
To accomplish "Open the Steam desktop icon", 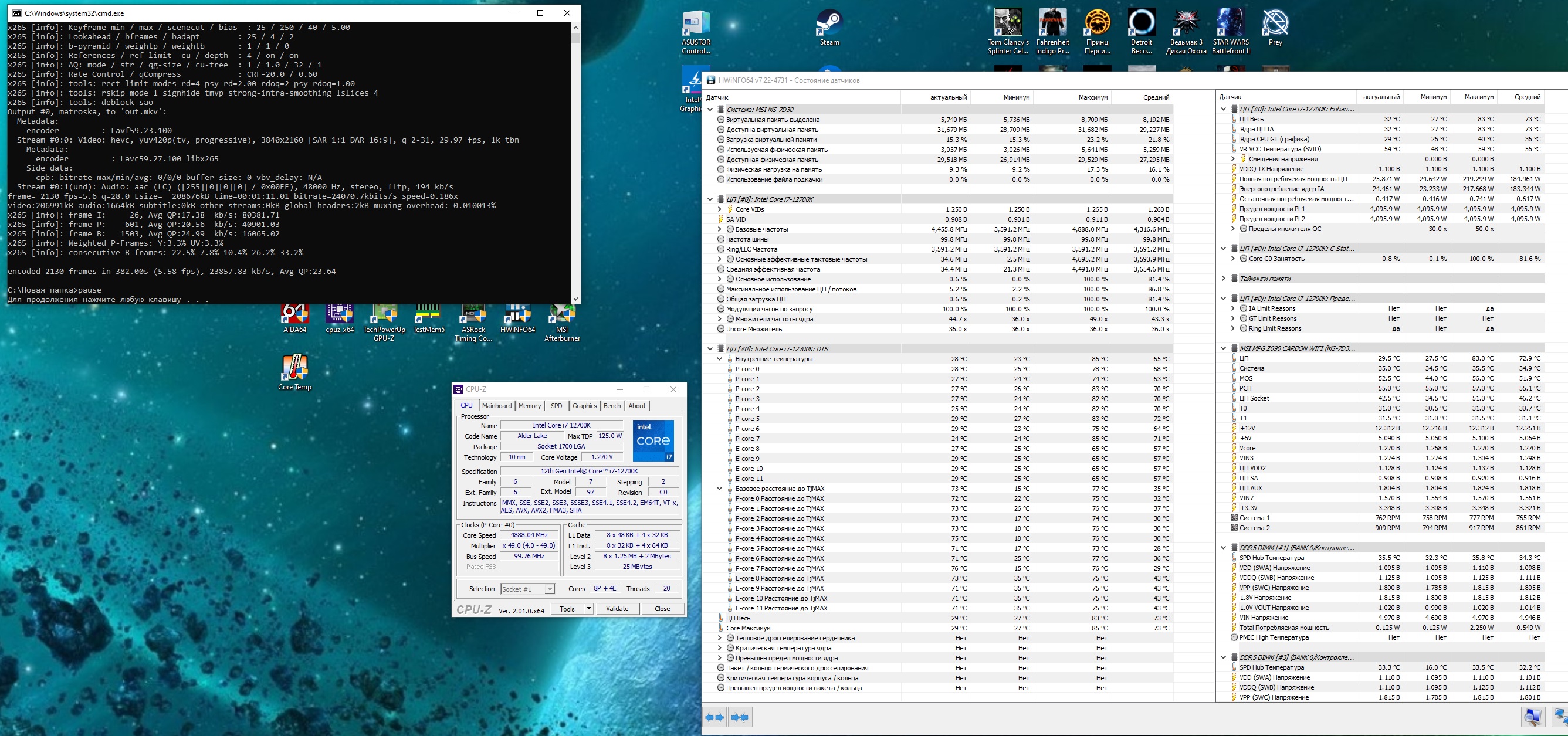I will 828,27.
